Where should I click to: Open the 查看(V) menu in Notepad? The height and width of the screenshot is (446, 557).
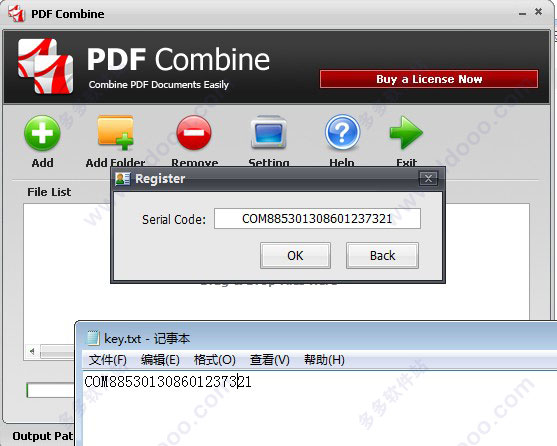pyautogui.click(x=270, y=360)
